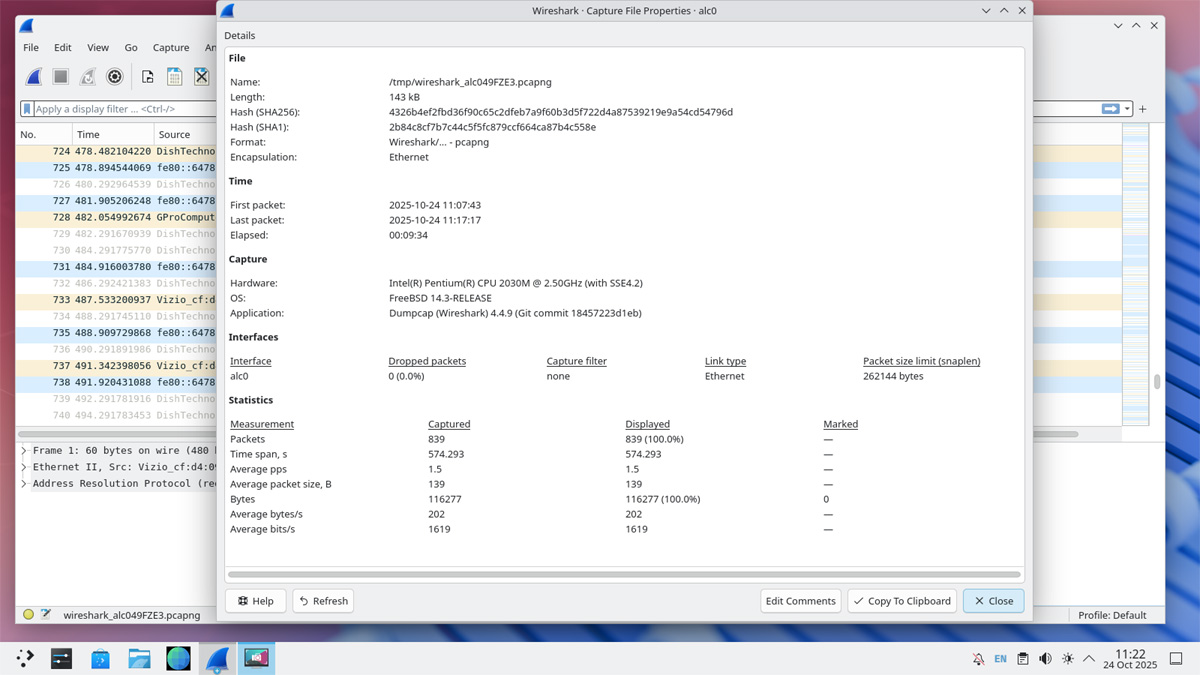This screenshot has height=675, width=1200.
Task: Click the display filter bookmark icon
Action: [x=28, y=109]
